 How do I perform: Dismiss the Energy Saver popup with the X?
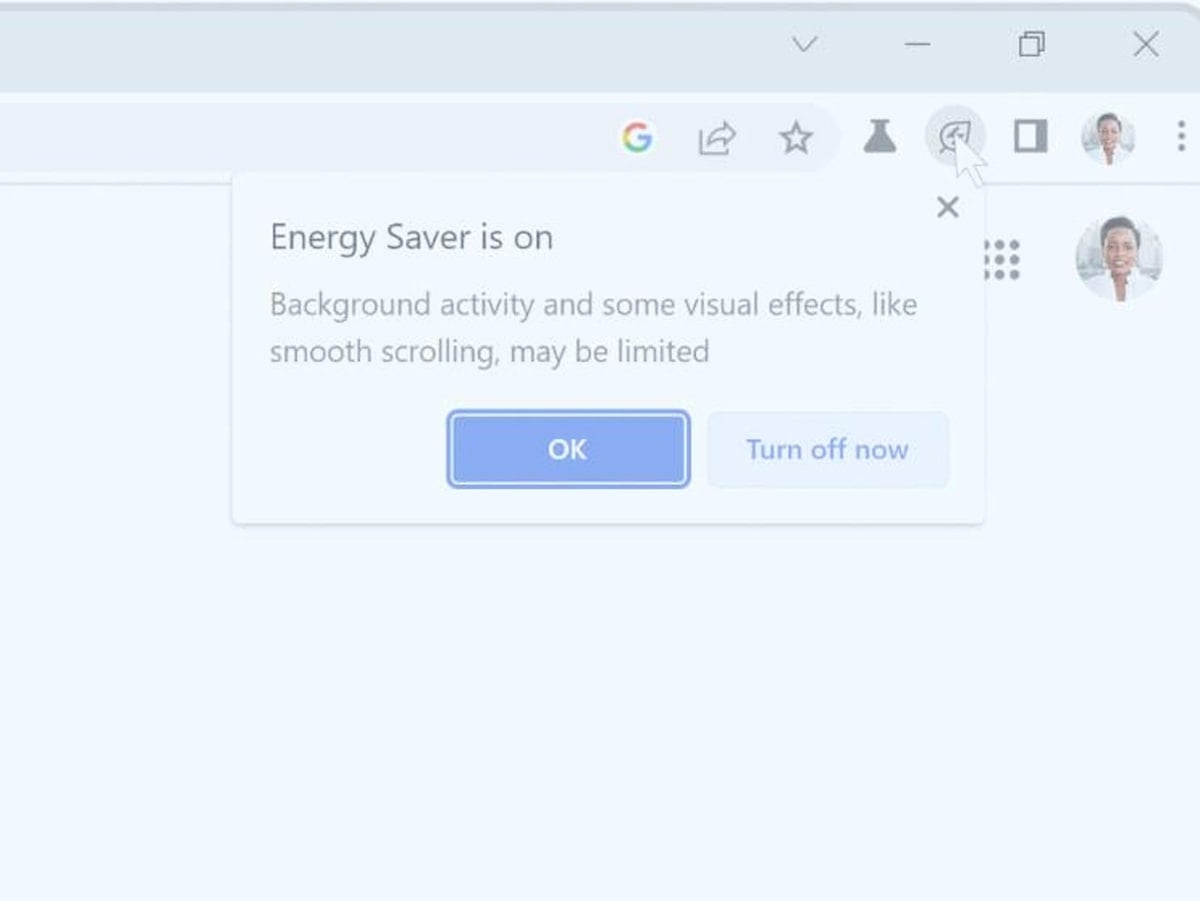click(947, 207)
